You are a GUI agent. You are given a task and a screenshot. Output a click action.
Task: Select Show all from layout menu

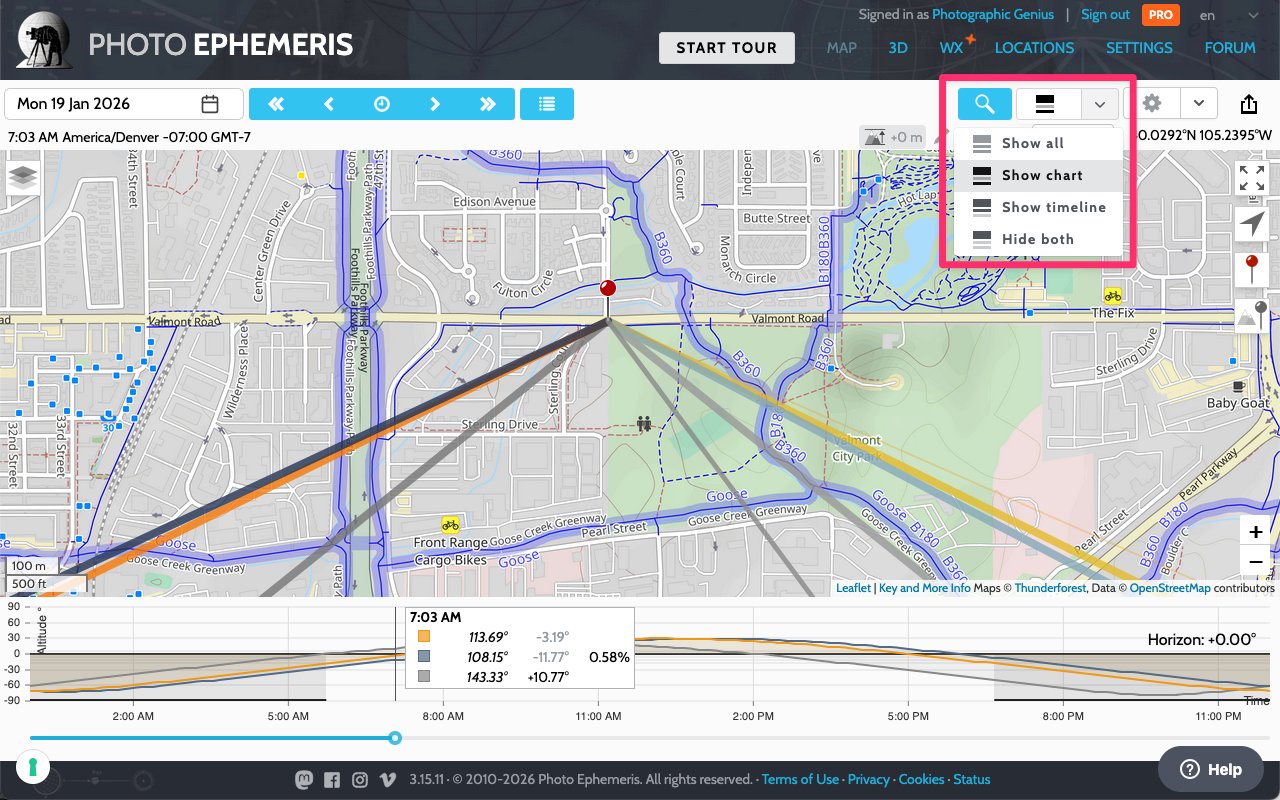(x=1040, y=143)
